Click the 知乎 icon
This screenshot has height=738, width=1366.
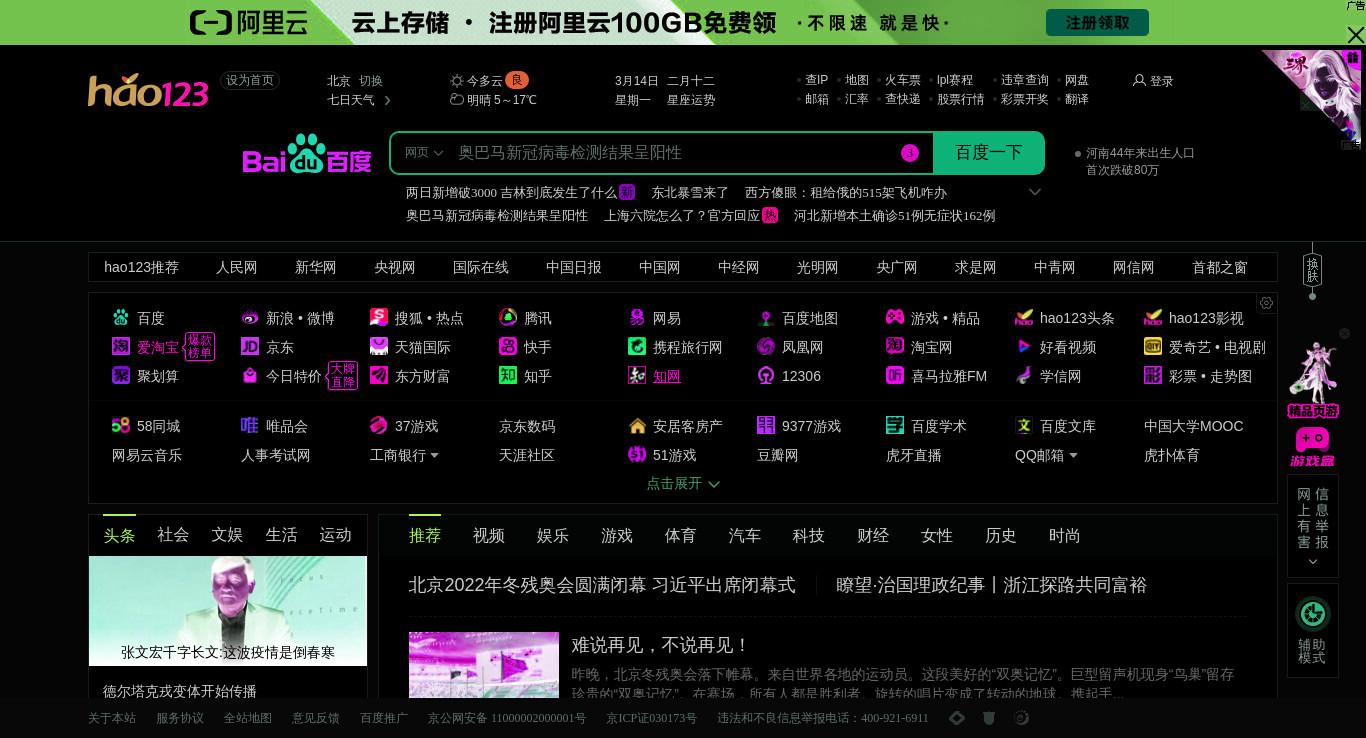508,376
